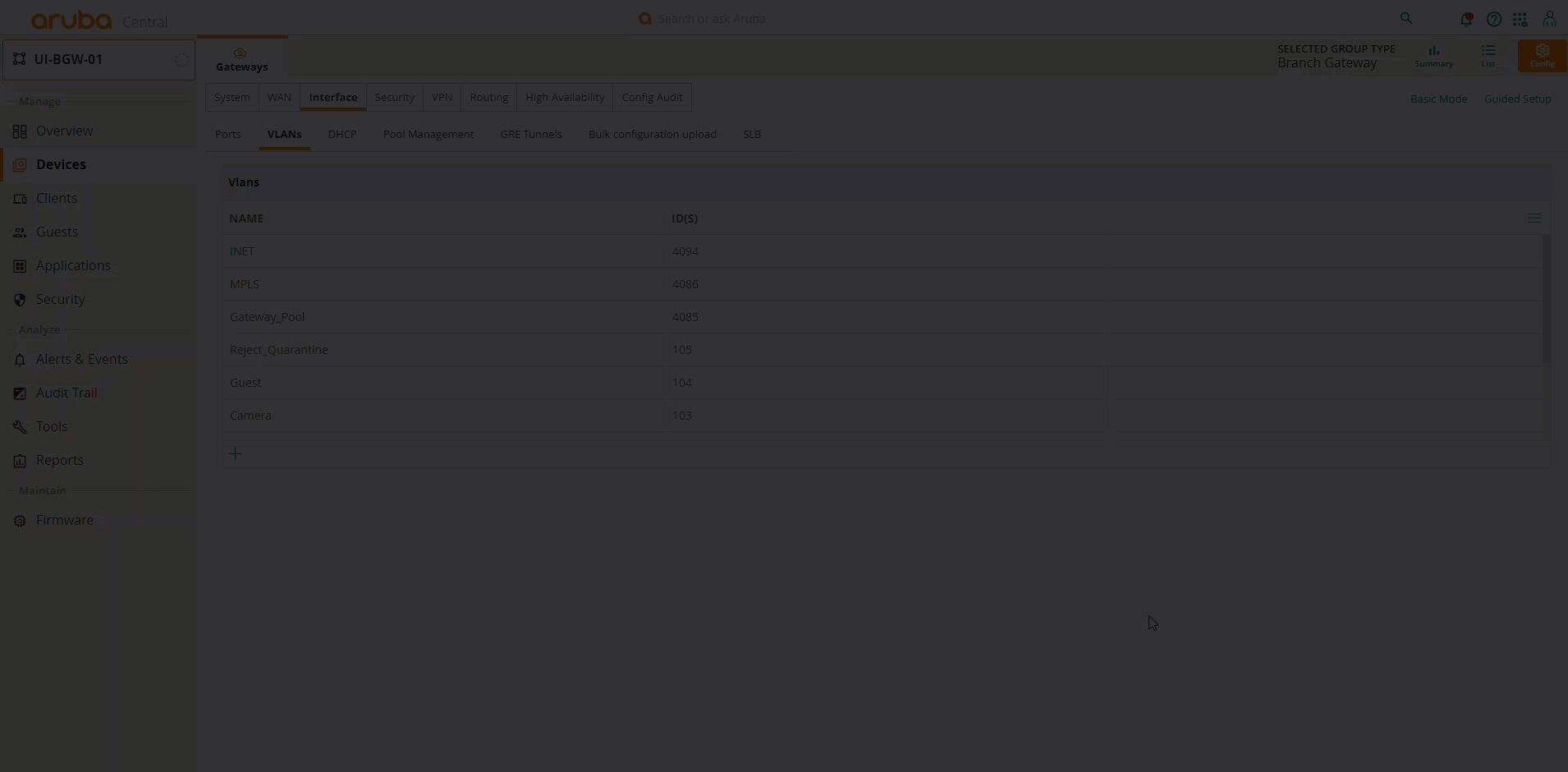Open the Security configuration tab
The height and width of the screenshot is (772, 1568).
tap(394, 98)
